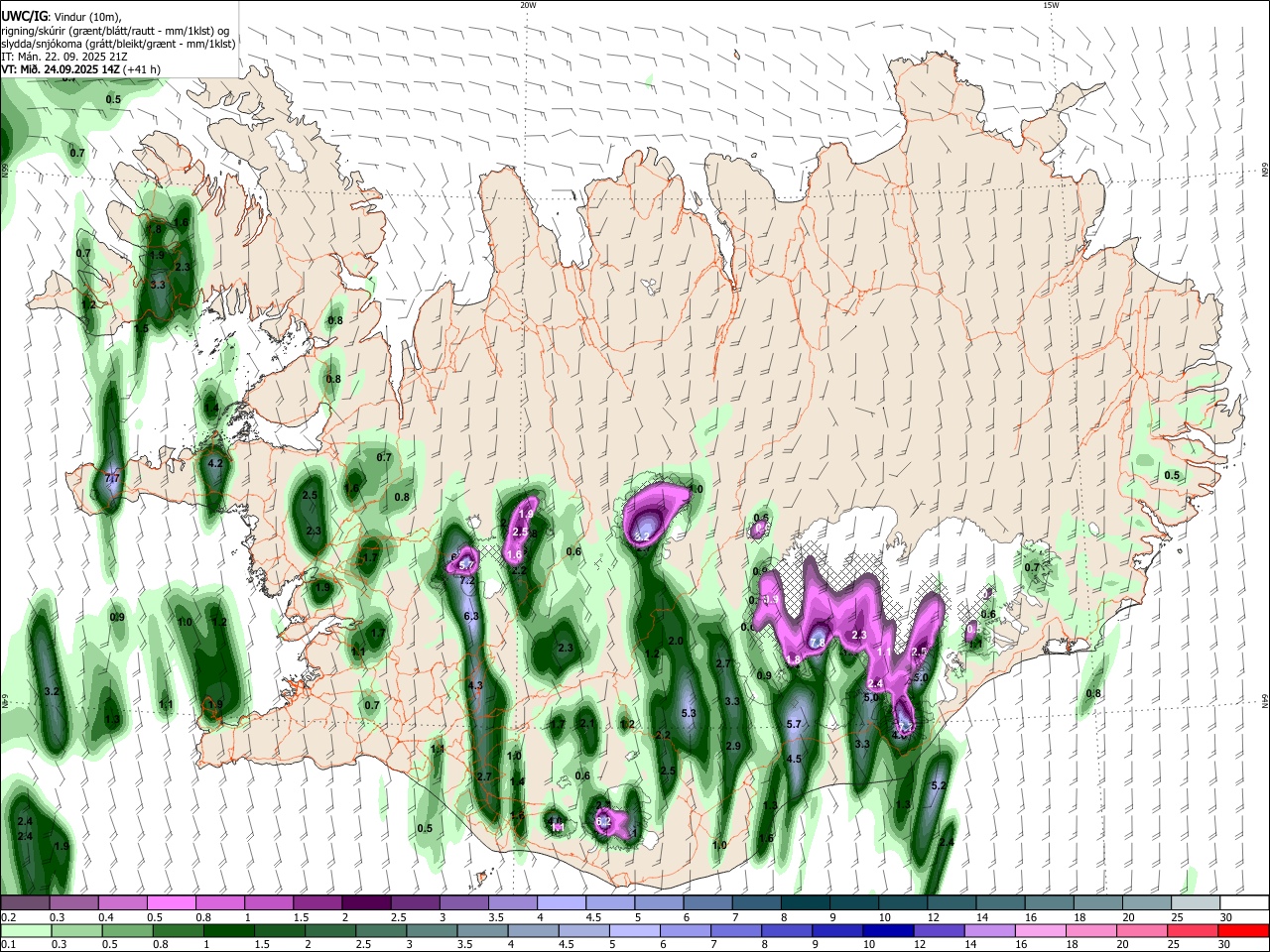1270x952 pixels.
Task: Click the pale grey snow swatch at 25
Action: 1196,902
